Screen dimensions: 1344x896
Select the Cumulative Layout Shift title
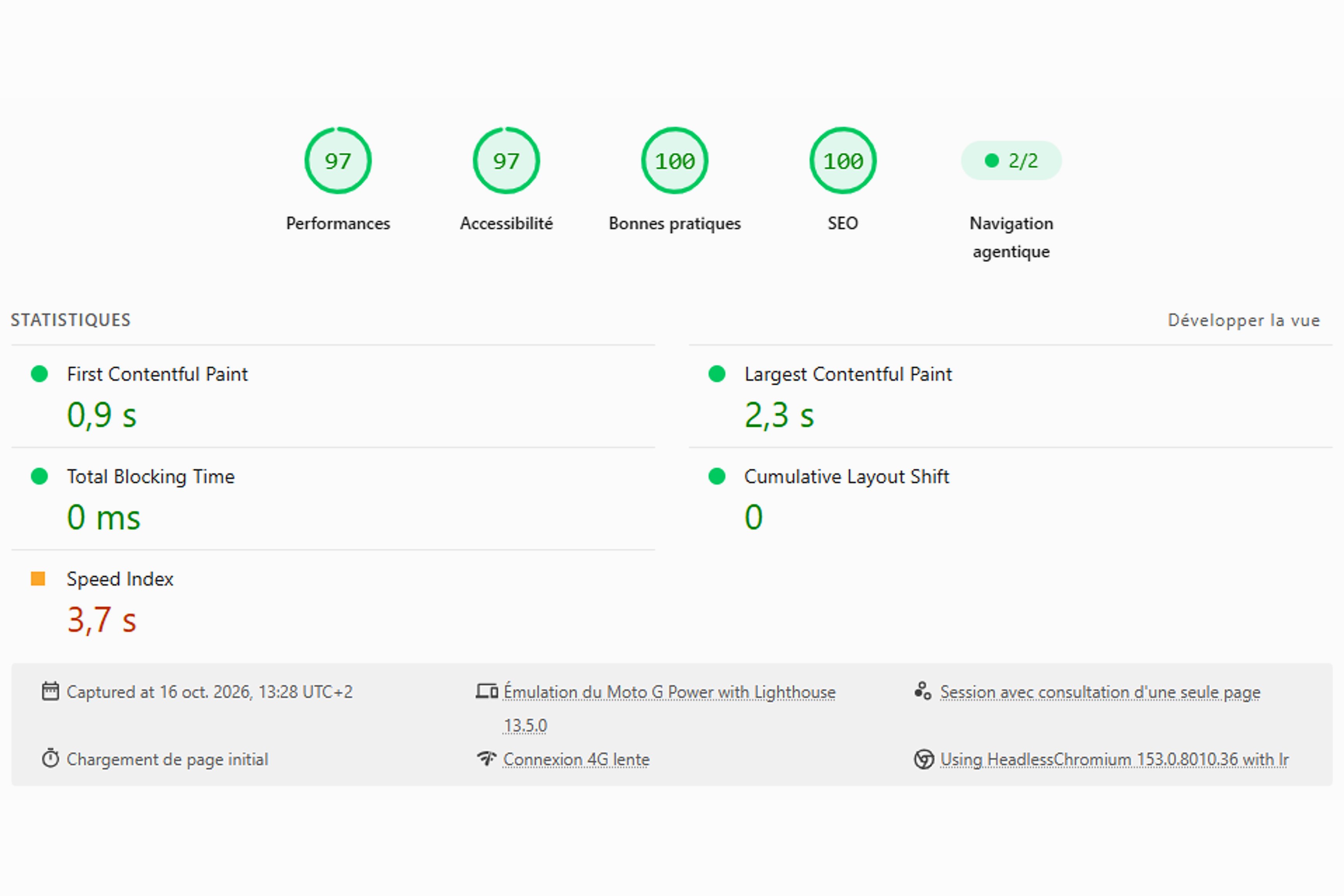pyautogui.click(x=846, y=476)
